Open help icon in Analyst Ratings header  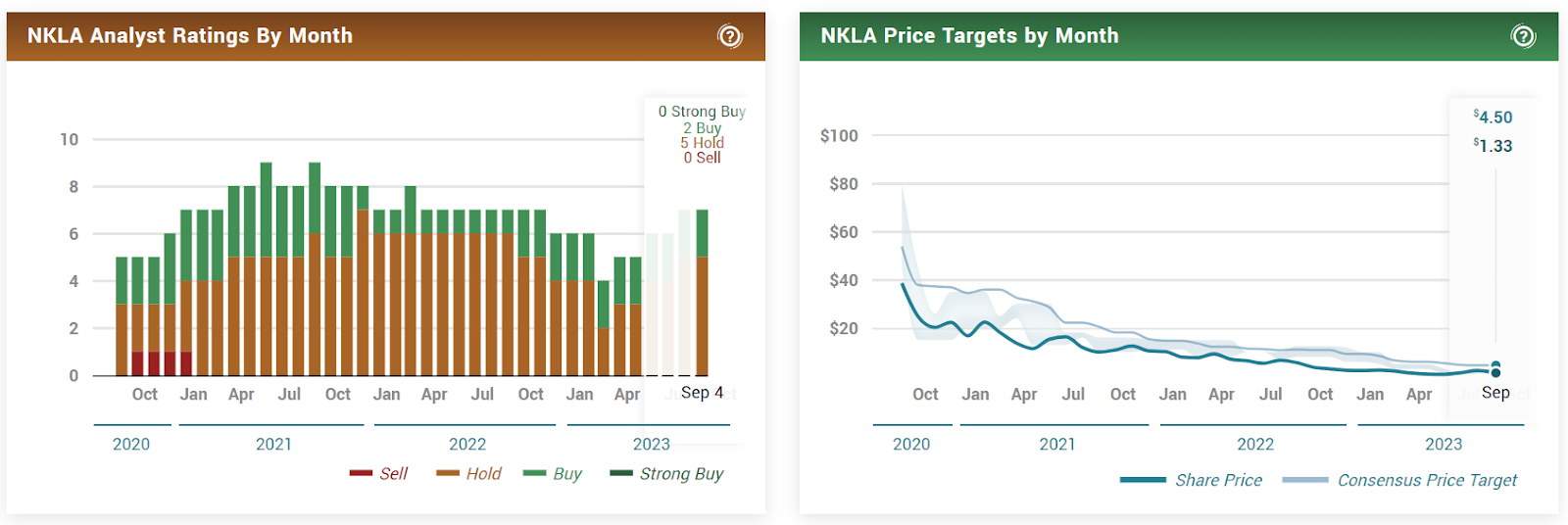click(730, 36)
